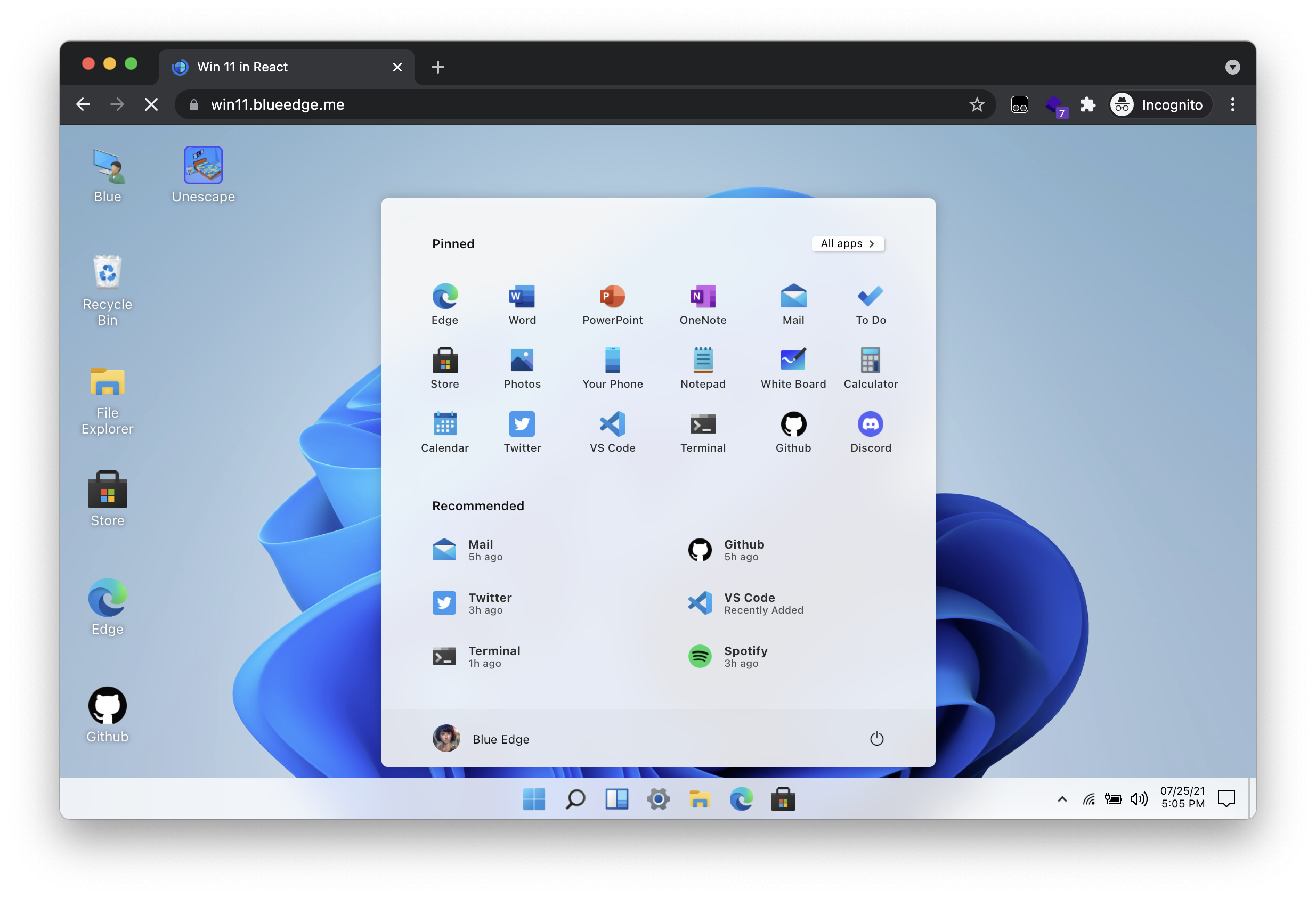
Task: Click the power button in Start menu
Action: [876, 739]
